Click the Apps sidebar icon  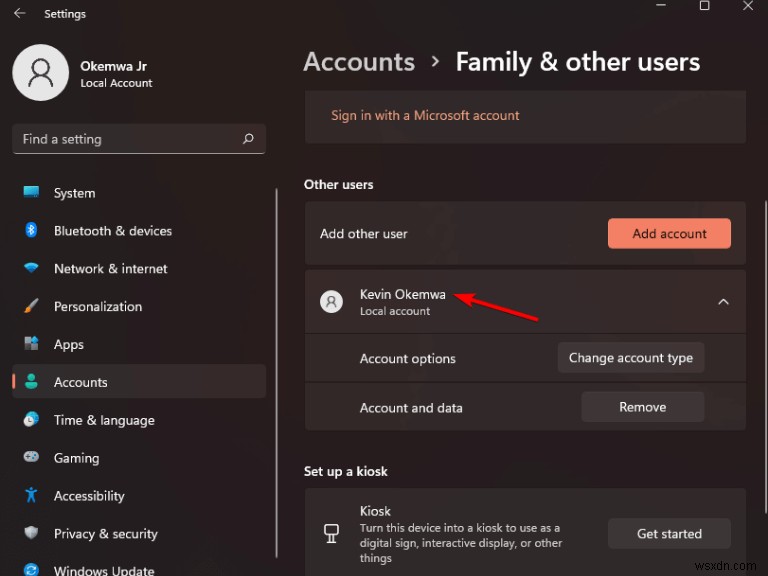click(x=31, y=345)
